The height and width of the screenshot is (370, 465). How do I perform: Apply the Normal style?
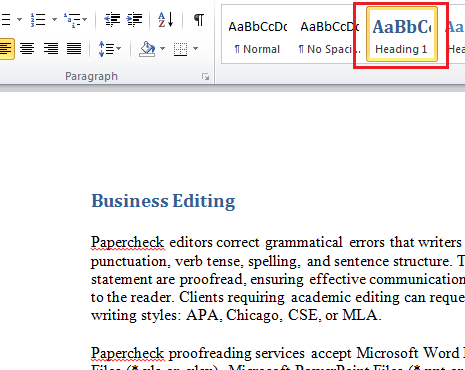point(257,37)
